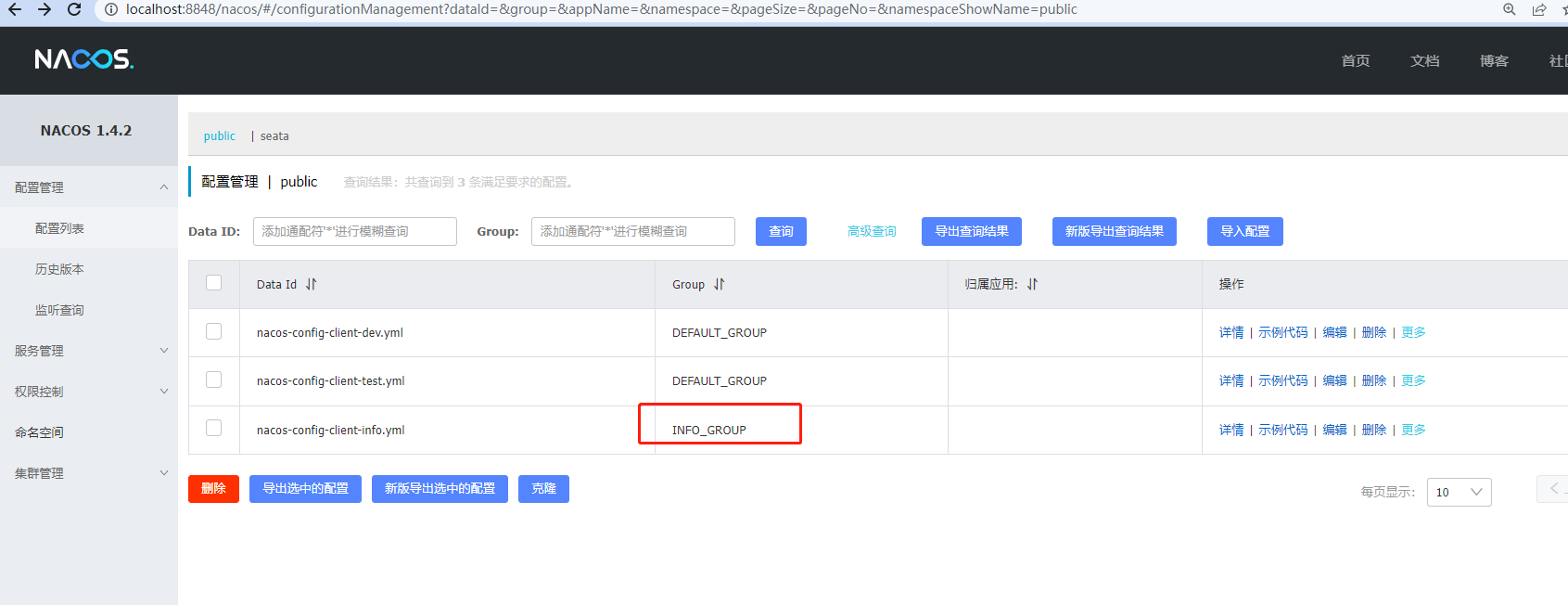Image resolution: width=1568 pixels, height=605 pixels.
Task: Click the 导入配置 button
Action: coord(1245,231)
